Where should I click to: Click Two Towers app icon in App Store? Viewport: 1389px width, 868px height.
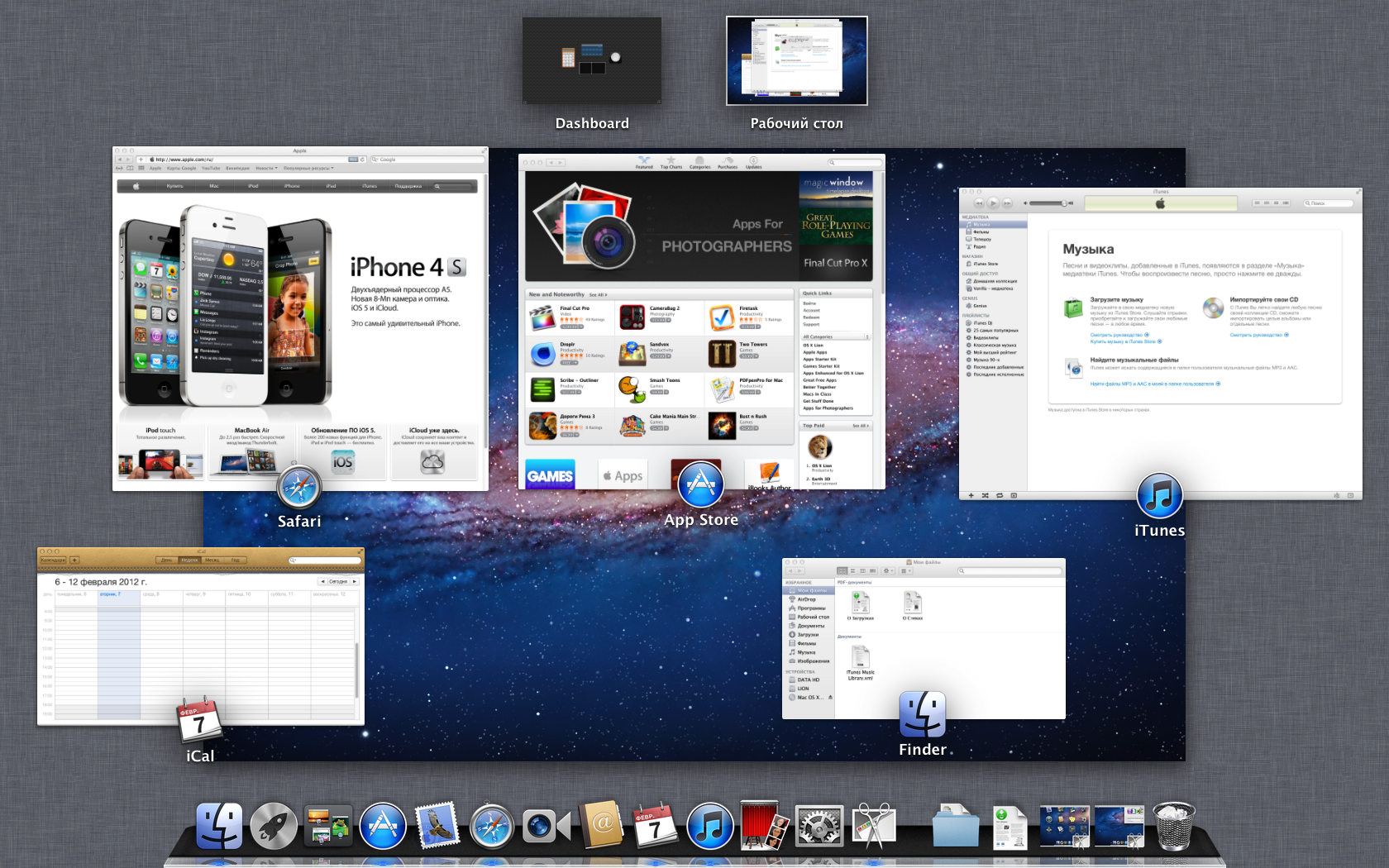pyautogui.click(x=722, y=354)
